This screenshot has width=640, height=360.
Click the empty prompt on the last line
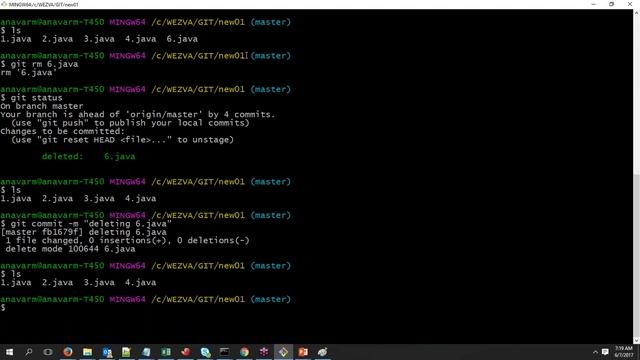3,308
